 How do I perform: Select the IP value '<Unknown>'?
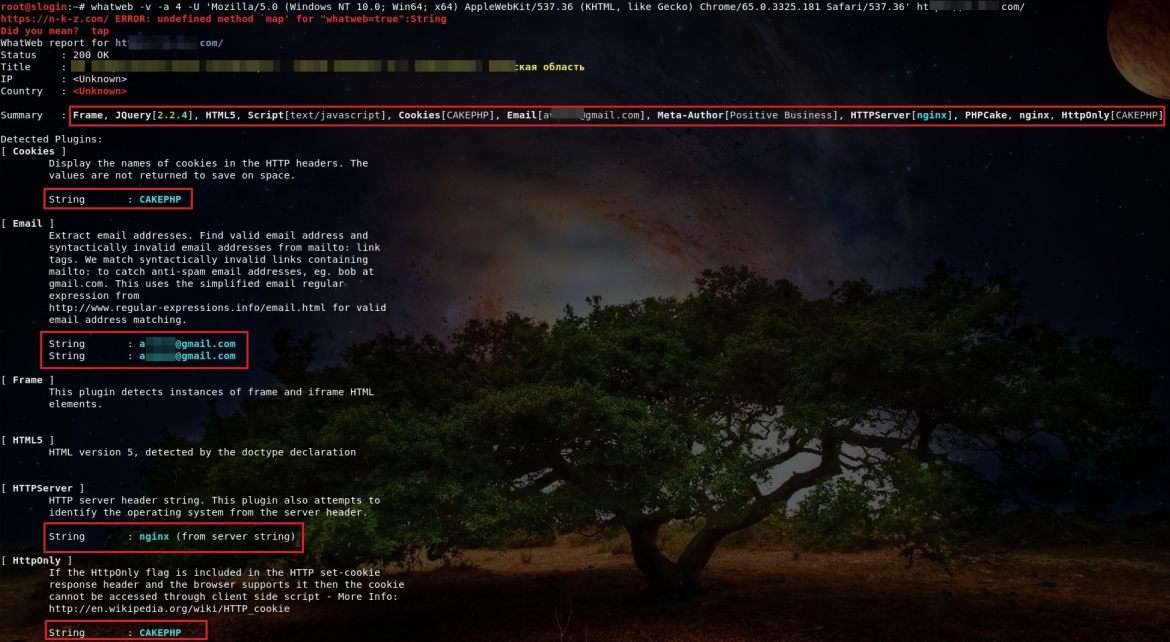[100, 78]
